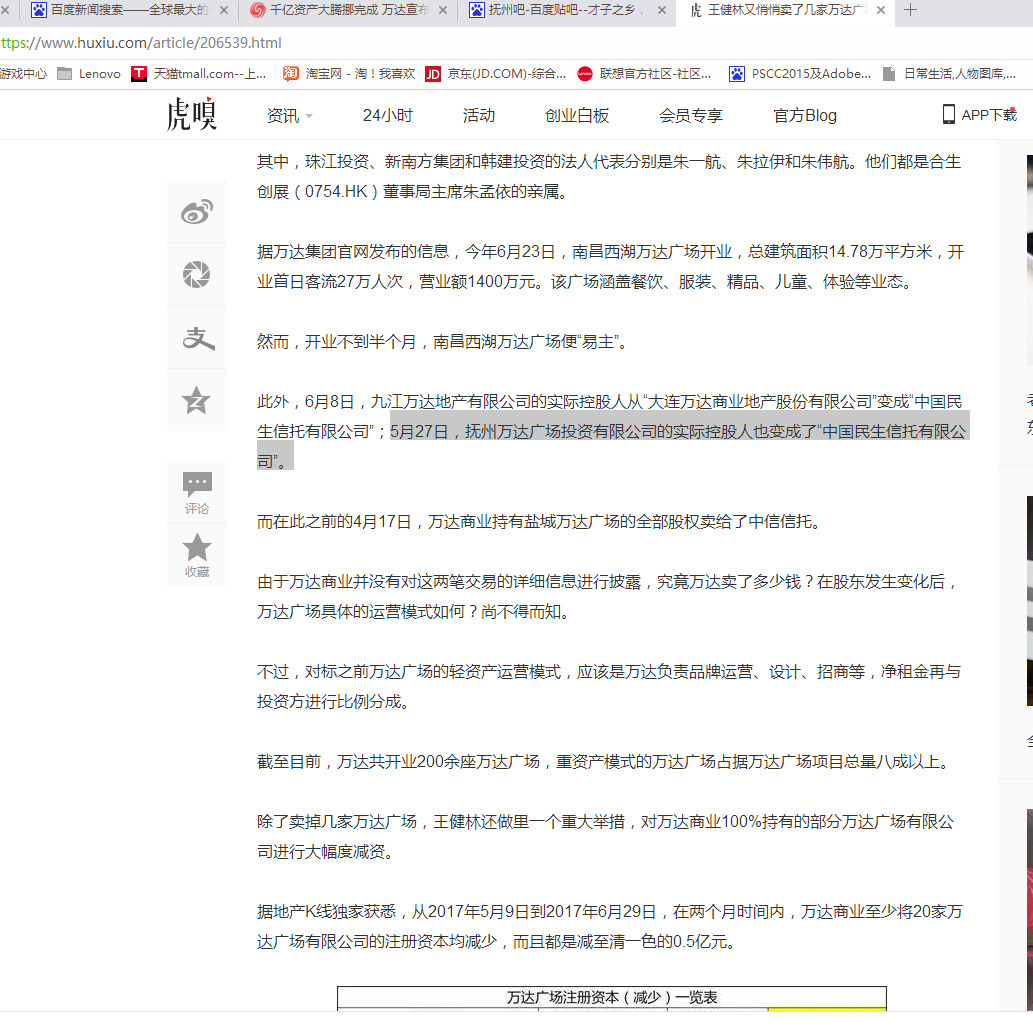Click the pinwheel share icon in sidebar

[x=196, y=274]
